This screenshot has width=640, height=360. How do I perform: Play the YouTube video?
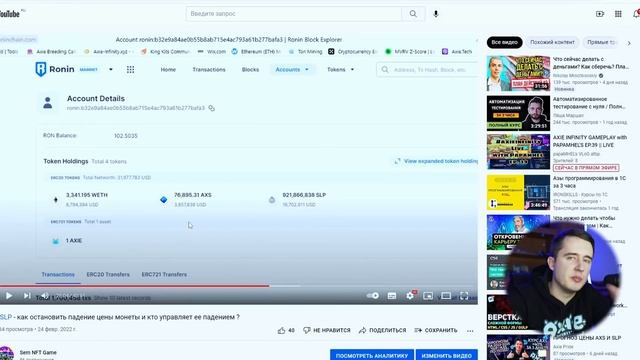coord(9,296)
